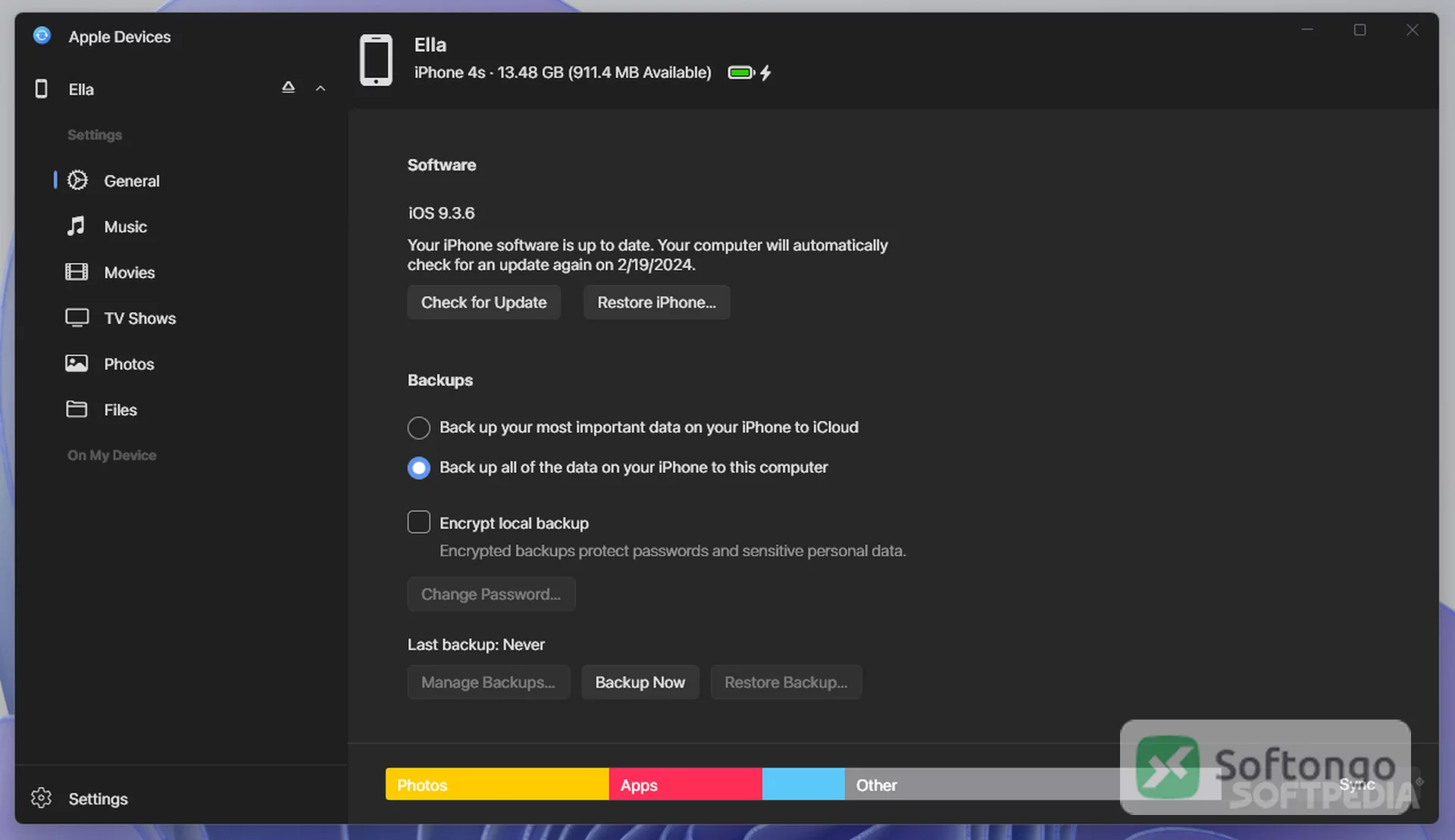This screenshot has width=1455, height=840.
Task: Click Check for Update button
Action: click(483, 302)
